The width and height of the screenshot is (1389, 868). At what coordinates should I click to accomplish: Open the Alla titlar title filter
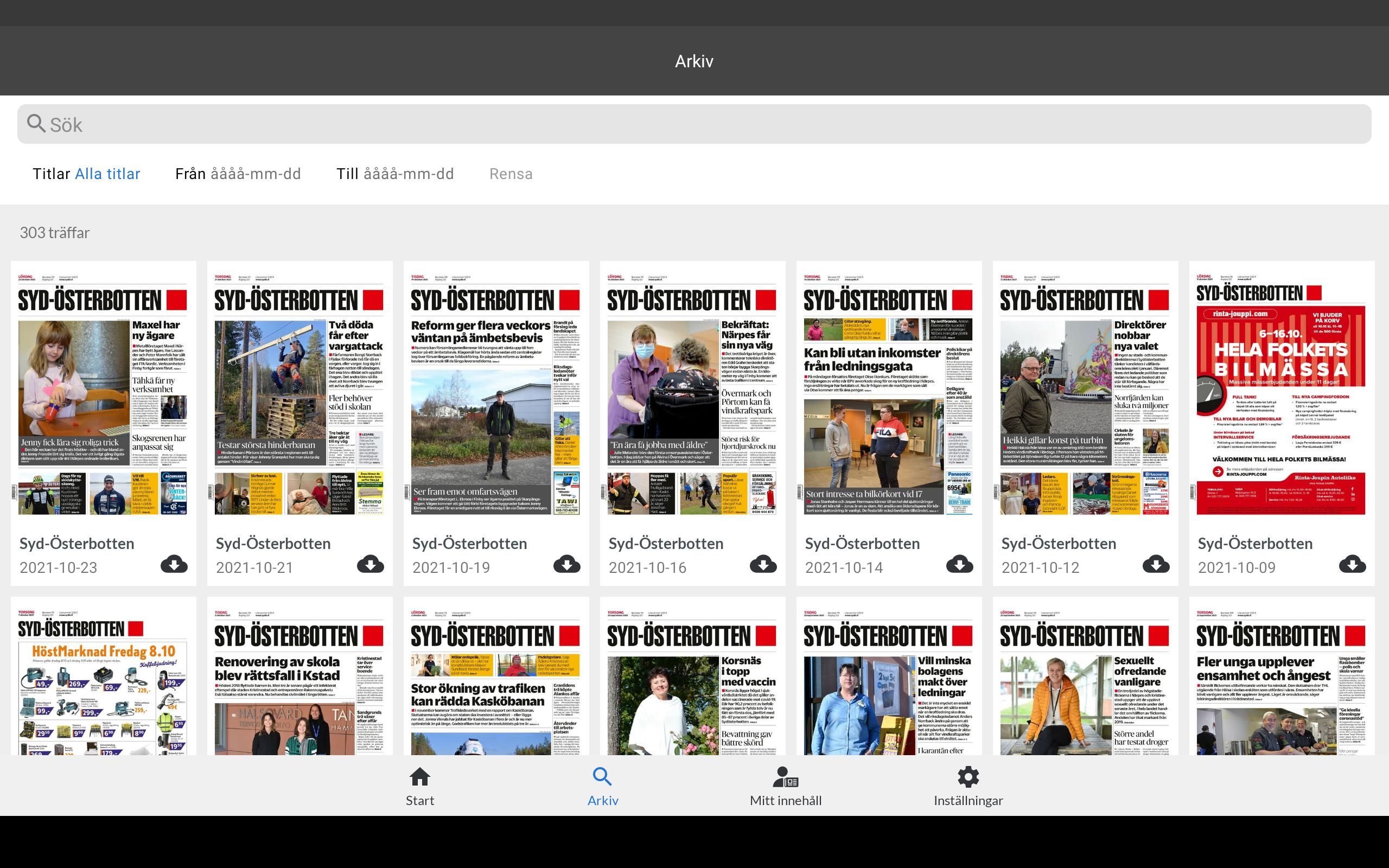coord(107,174)
